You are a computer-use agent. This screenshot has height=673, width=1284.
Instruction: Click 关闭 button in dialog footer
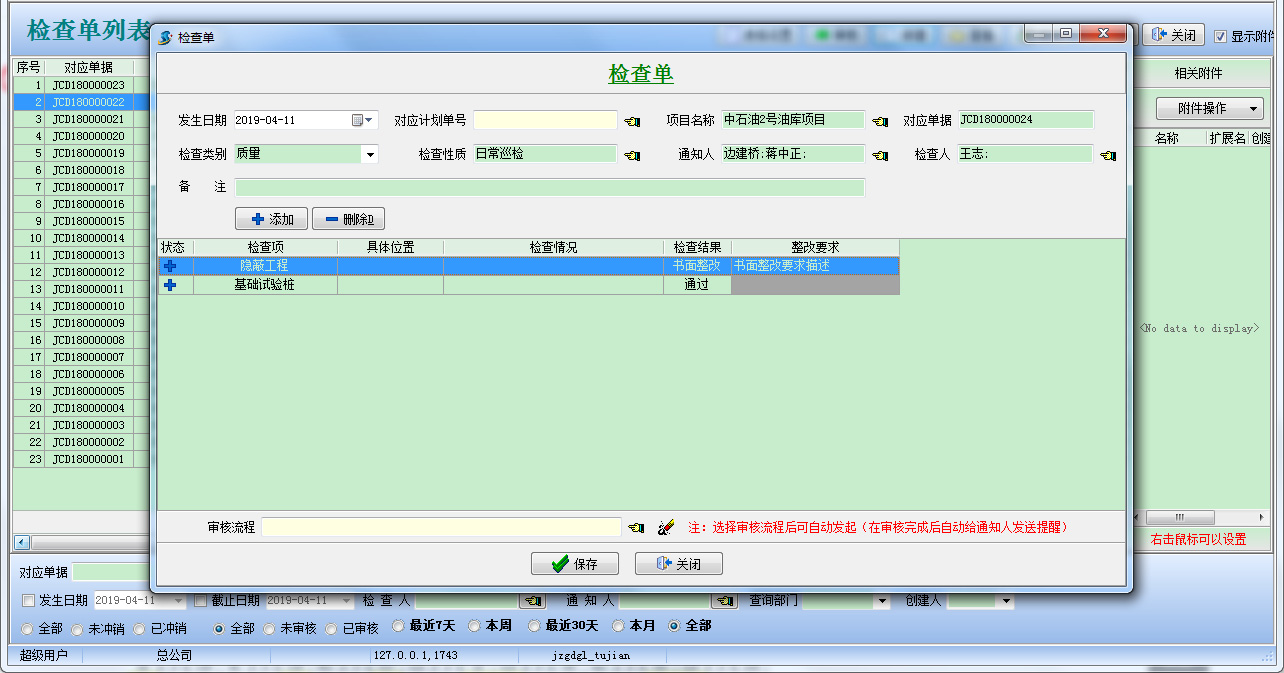[678, 564]
